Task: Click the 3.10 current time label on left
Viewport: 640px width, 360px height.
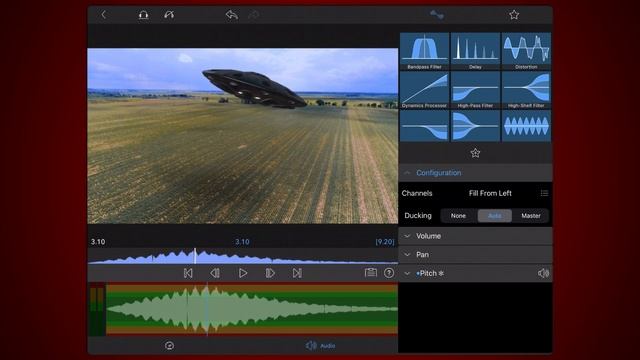Action: pos(98,242)
